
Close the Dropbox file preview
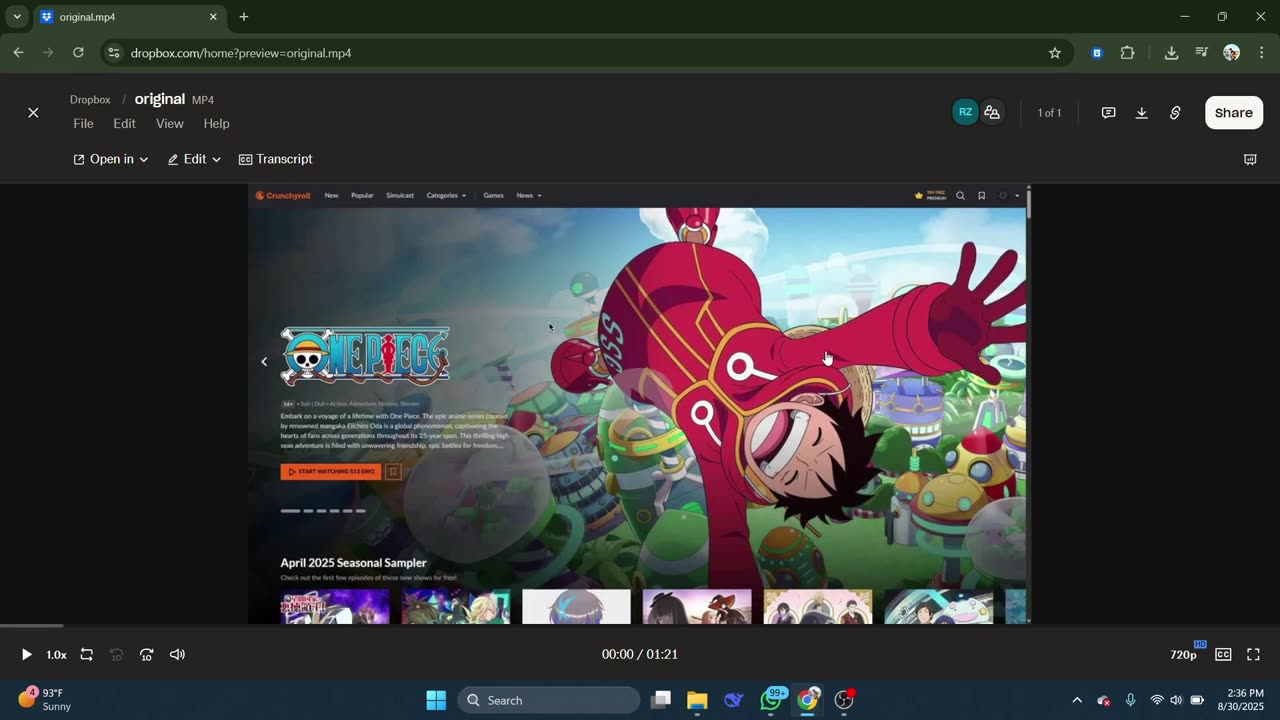pyautogui.click(x=33, y=113)
